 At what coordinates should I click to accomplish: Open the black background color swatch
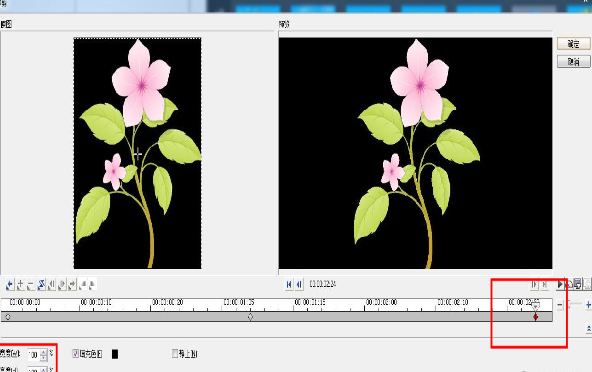(115, 354)
